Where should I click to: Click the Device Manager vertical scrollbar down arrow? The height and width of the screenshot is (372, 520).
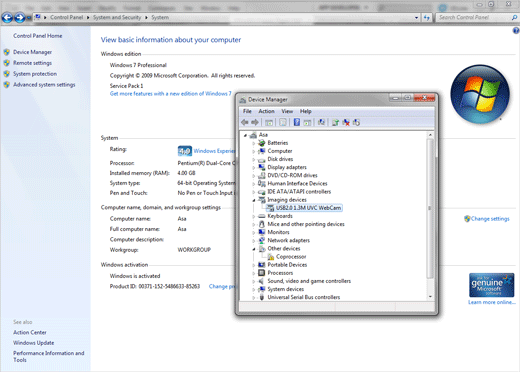(x=430, y=297)
